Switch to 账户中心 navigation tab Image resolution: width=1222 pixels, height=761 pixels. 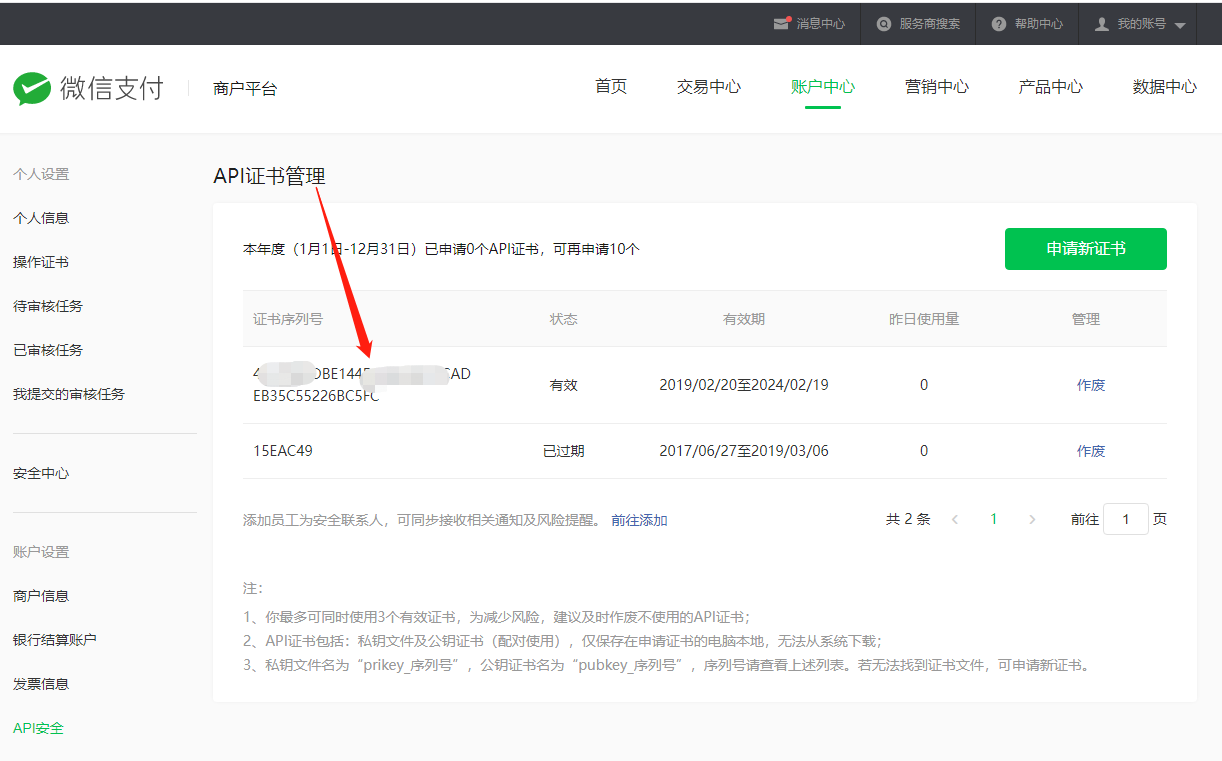click(823, 87)
